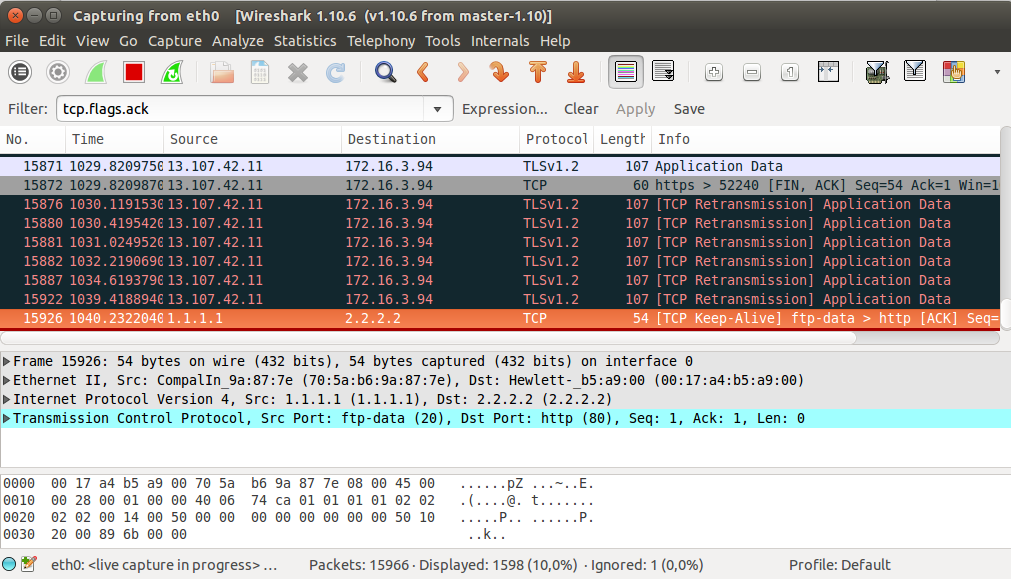Click the packet list horizontal scrollbar
The height and width of the screenshot is (579, 1011).
pyautogui.click(x=500, y=338)
